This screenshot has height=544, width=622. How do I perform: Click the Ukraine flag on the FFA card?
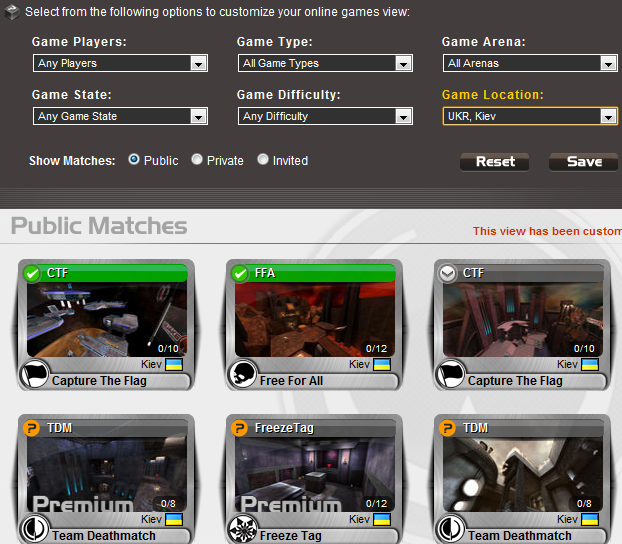tap(382, 364)
